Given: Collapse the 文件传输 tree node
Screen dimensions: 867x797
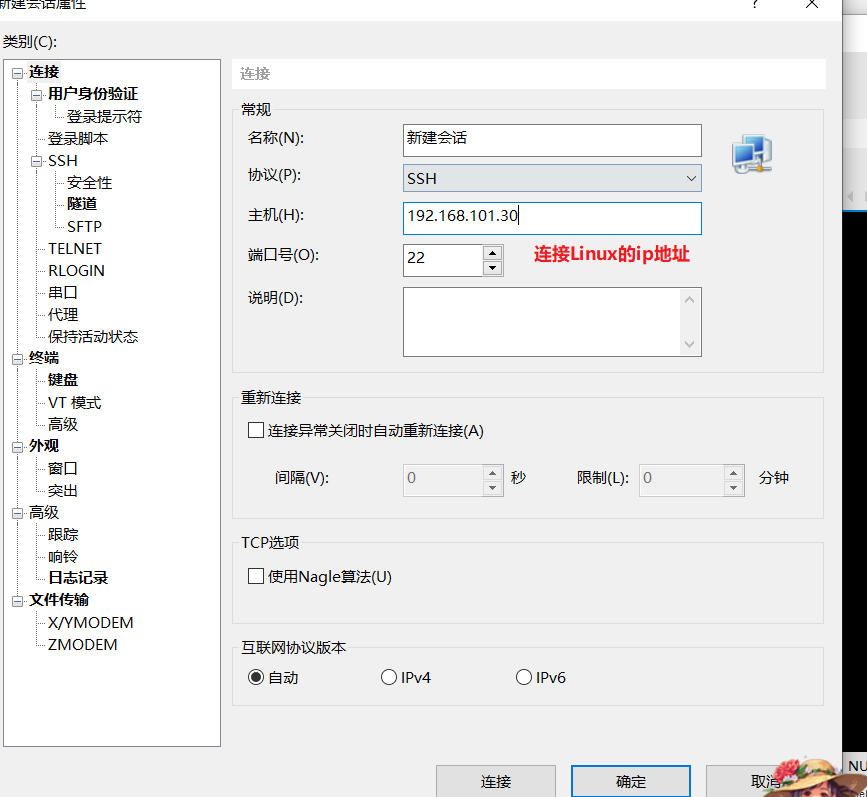Looking at the screenshot, I should [x=16, y=600].
